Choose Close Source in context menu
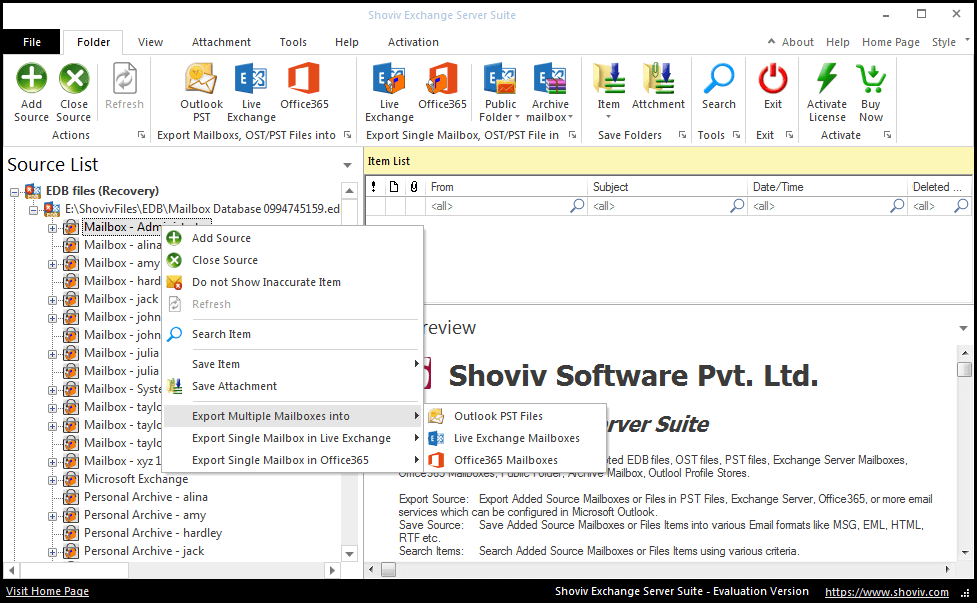Screen dimensions: 977x603 pos(293,260)
